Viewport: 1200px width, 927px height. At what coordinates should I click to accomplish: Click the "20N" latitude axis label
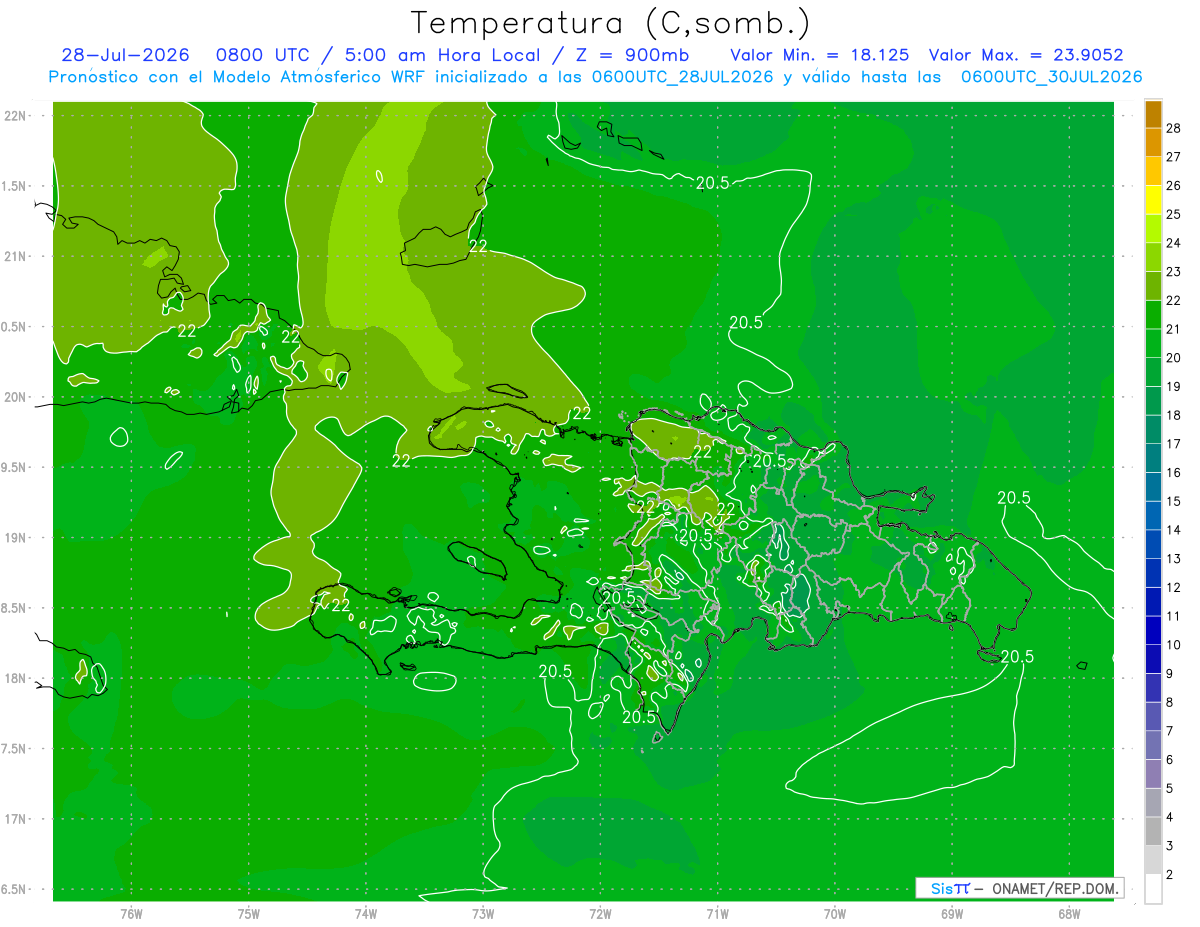pos(17,397)
